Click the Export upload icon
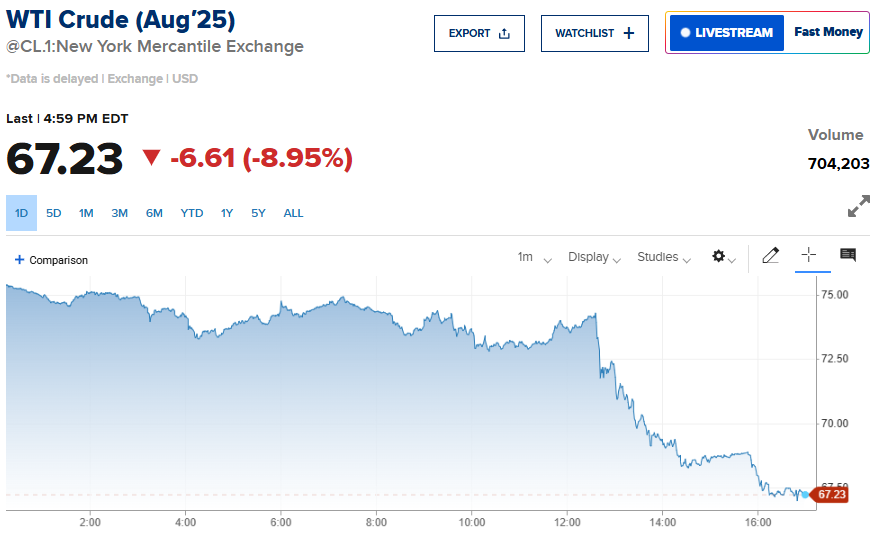 pyautogui.click(x=504, y=33)
